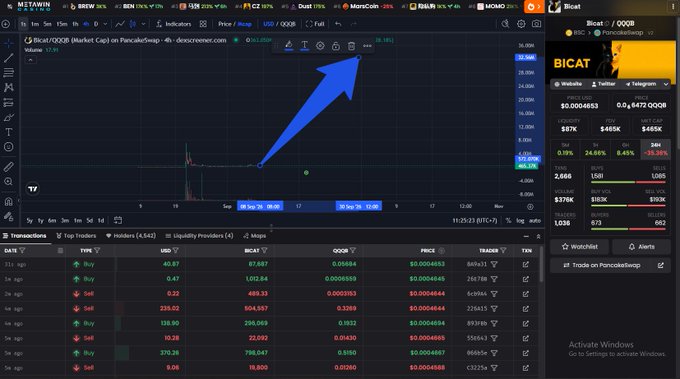
Task: Change text color in floating toolbar
Action: coord(304,46)
